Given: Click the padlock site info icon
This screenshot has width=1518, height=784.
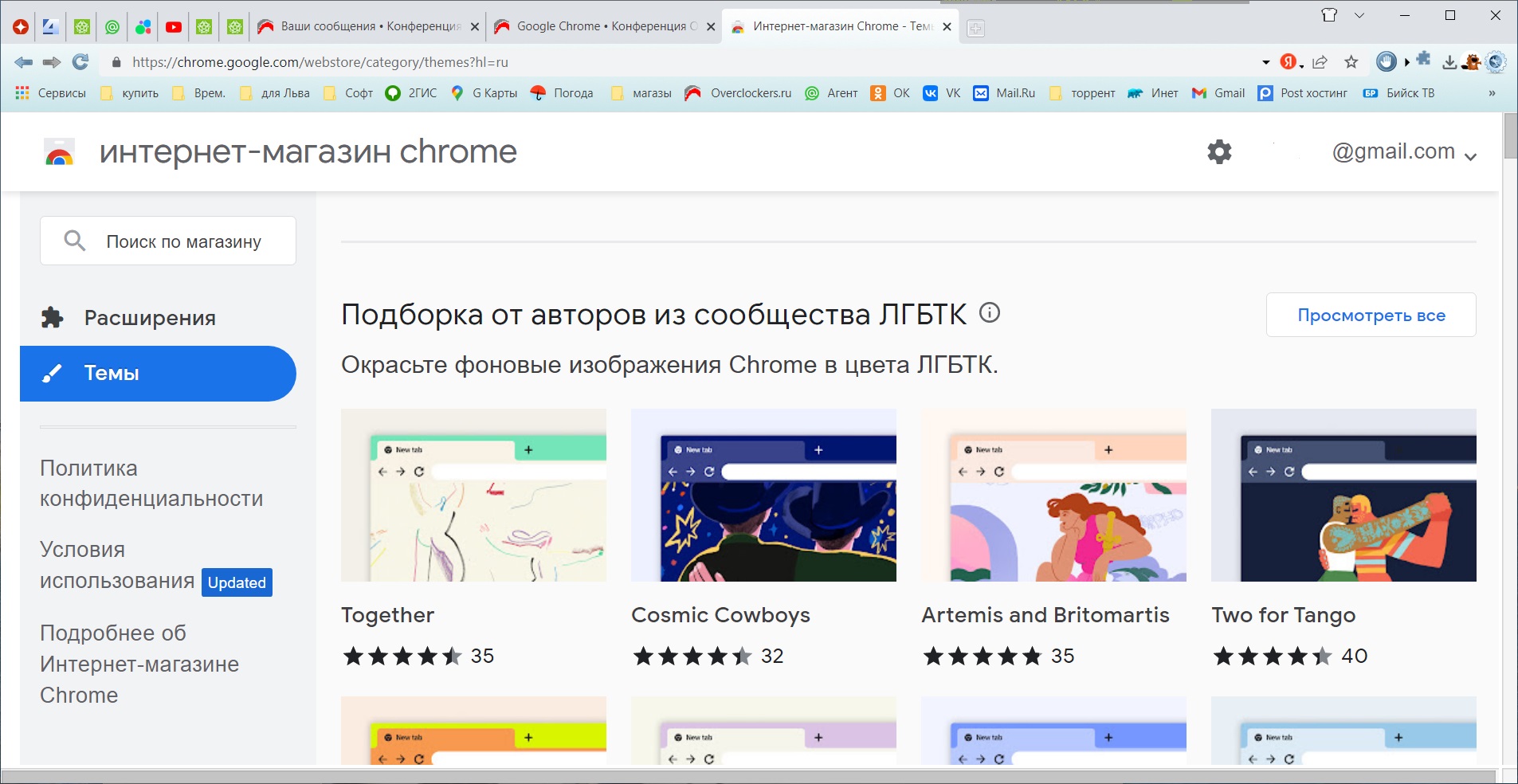Looking at the screenshot, I should coord(116,62).
